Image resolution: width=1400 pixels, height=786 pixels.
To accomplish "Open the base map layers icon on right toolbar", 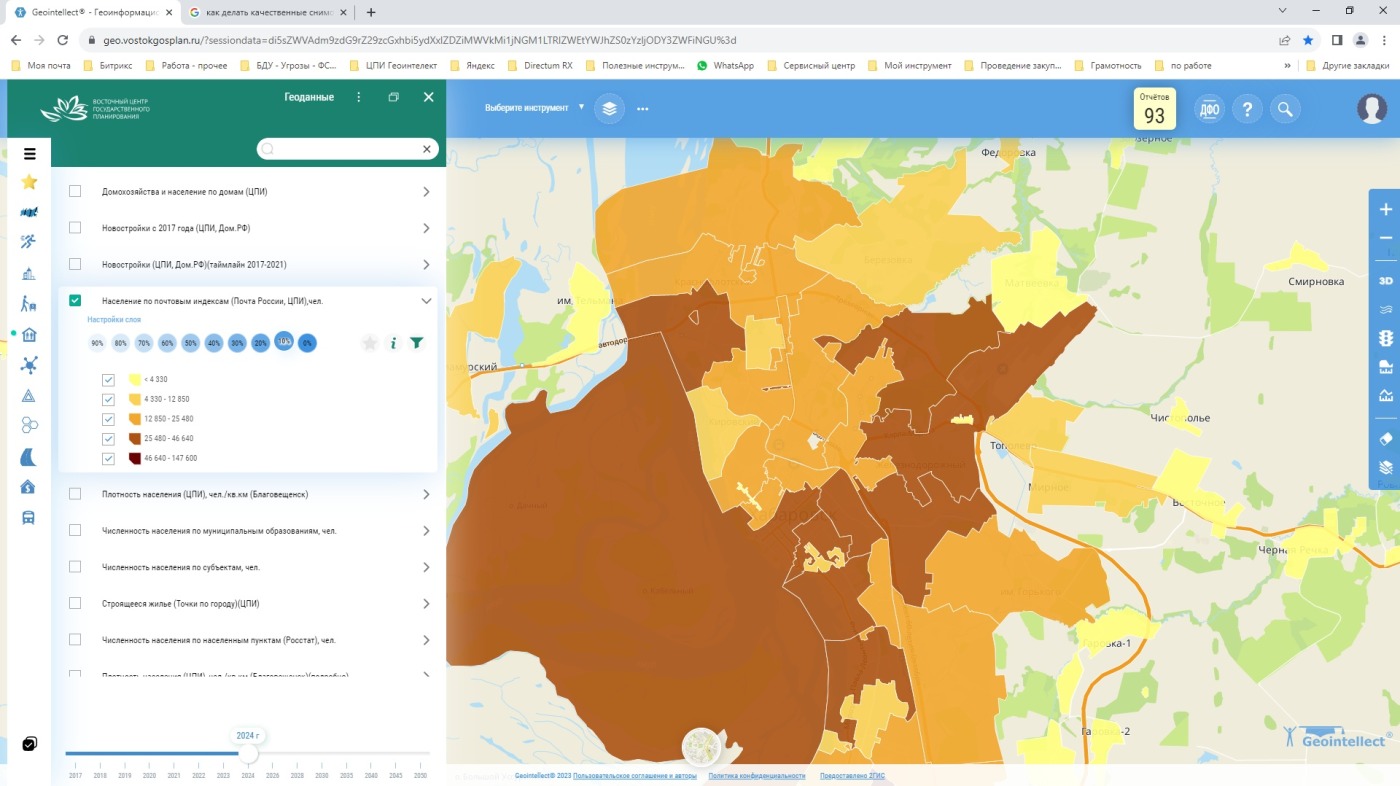I will [x=1386, y=467].
